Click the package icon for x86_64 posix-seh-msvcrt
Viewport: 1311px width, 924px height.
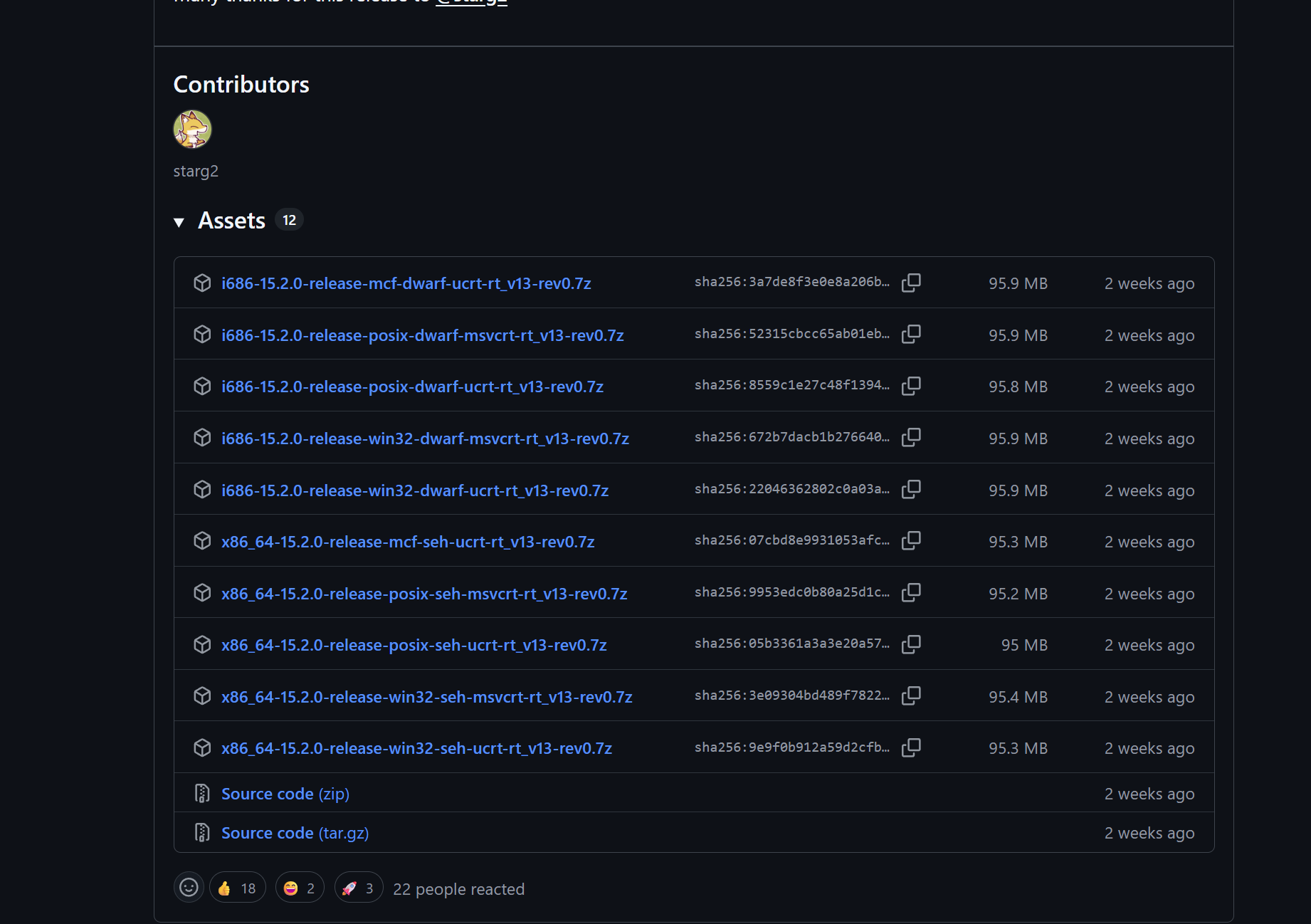202,593
